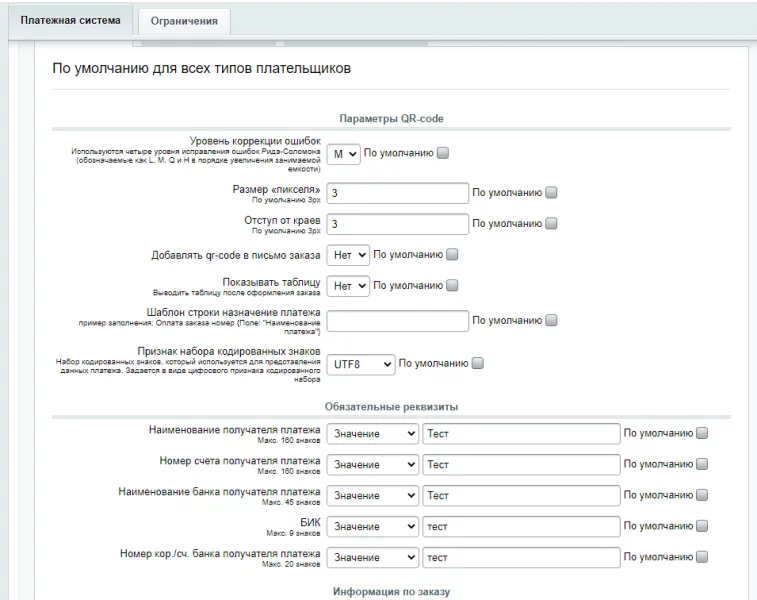Enable По умолчанию for Признак набора знаков
Viewport: 757px width, 600px height.
(x=477, y=364)
